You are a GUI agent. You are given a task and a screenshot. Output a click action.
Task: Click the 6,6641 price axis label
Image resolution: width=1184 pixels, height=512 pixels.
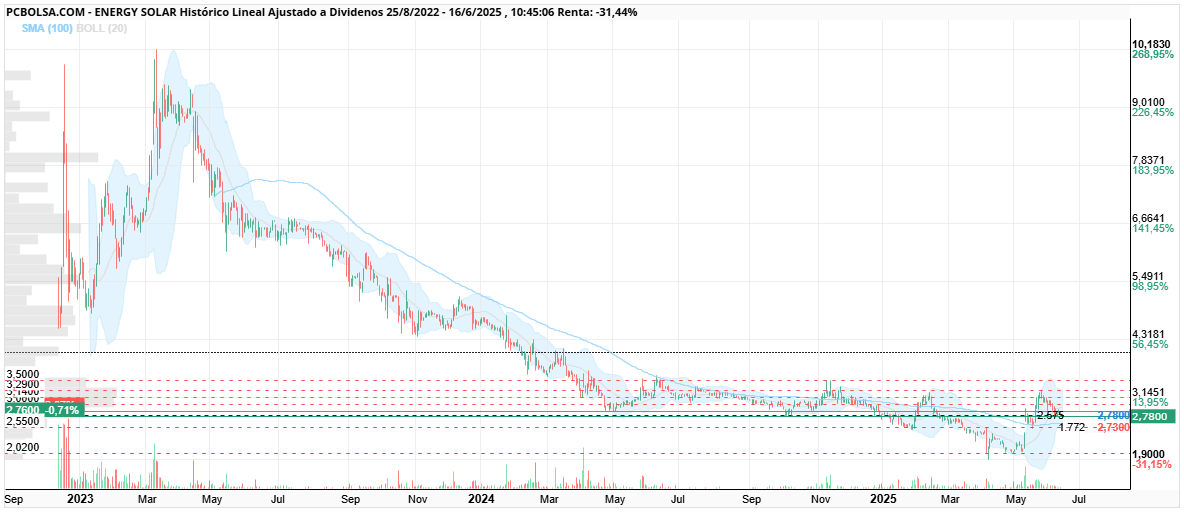(x=1150, y=217)
